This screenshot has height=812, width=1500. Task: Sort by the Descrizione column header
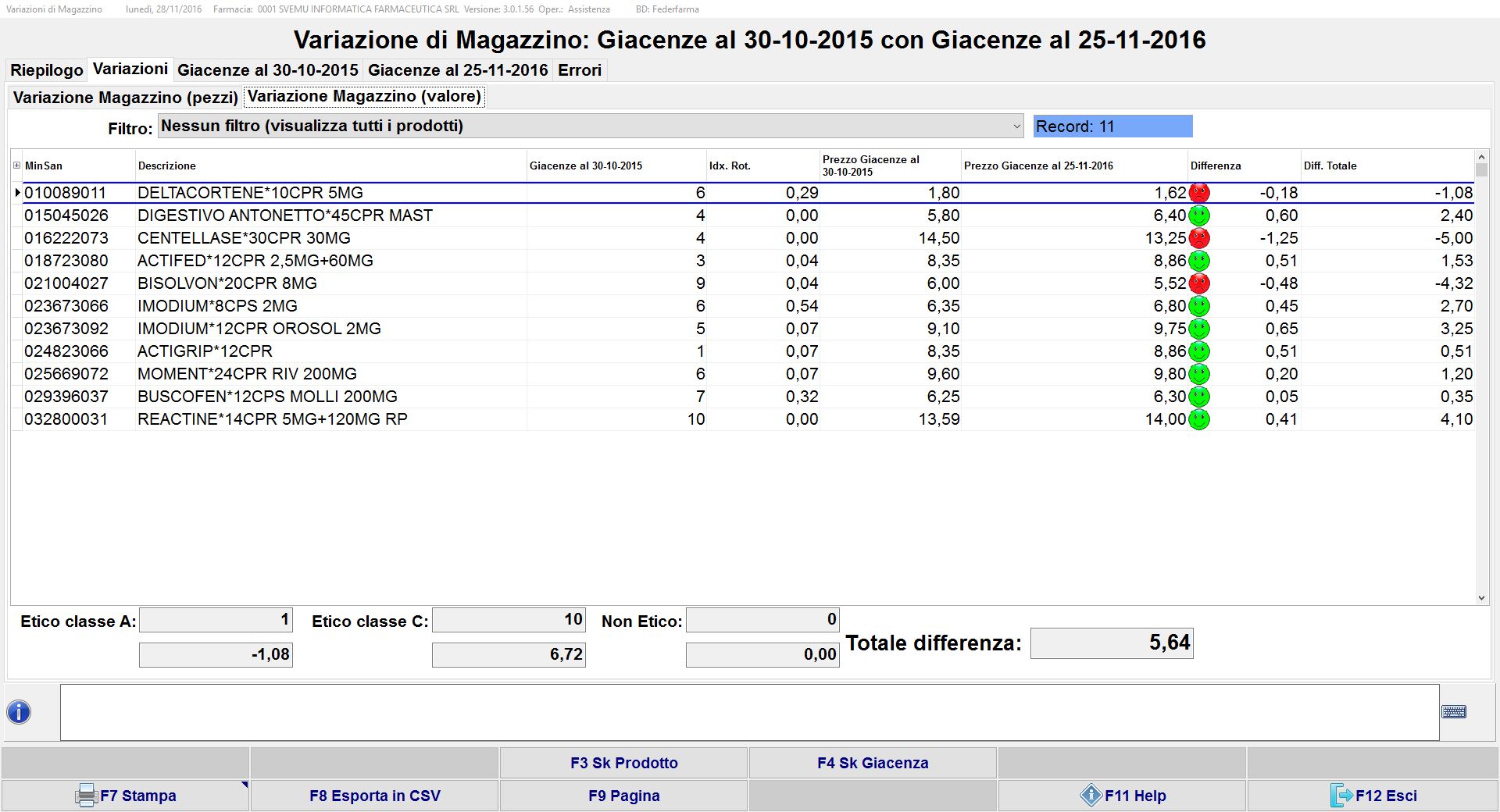click(167, 166)
